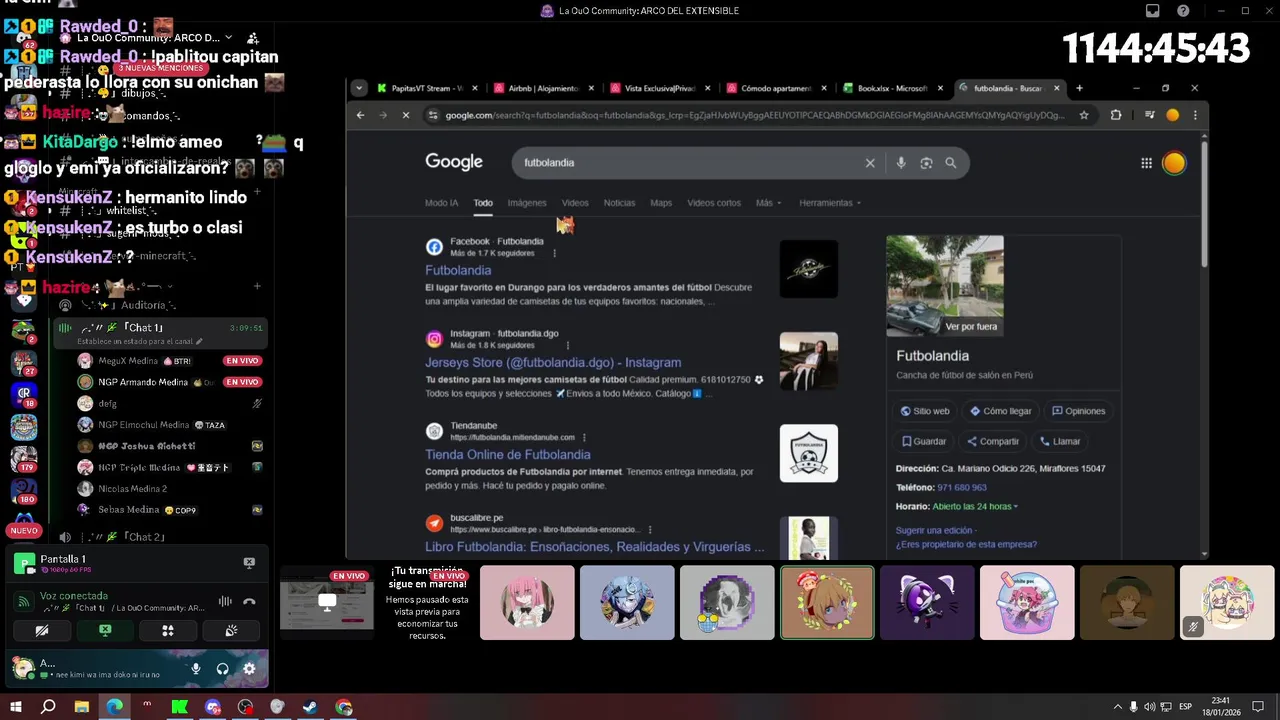1280x720 pixels.
Task: Open the options menu for Facebook Futbolandia result
Action: tap(554, 253)
